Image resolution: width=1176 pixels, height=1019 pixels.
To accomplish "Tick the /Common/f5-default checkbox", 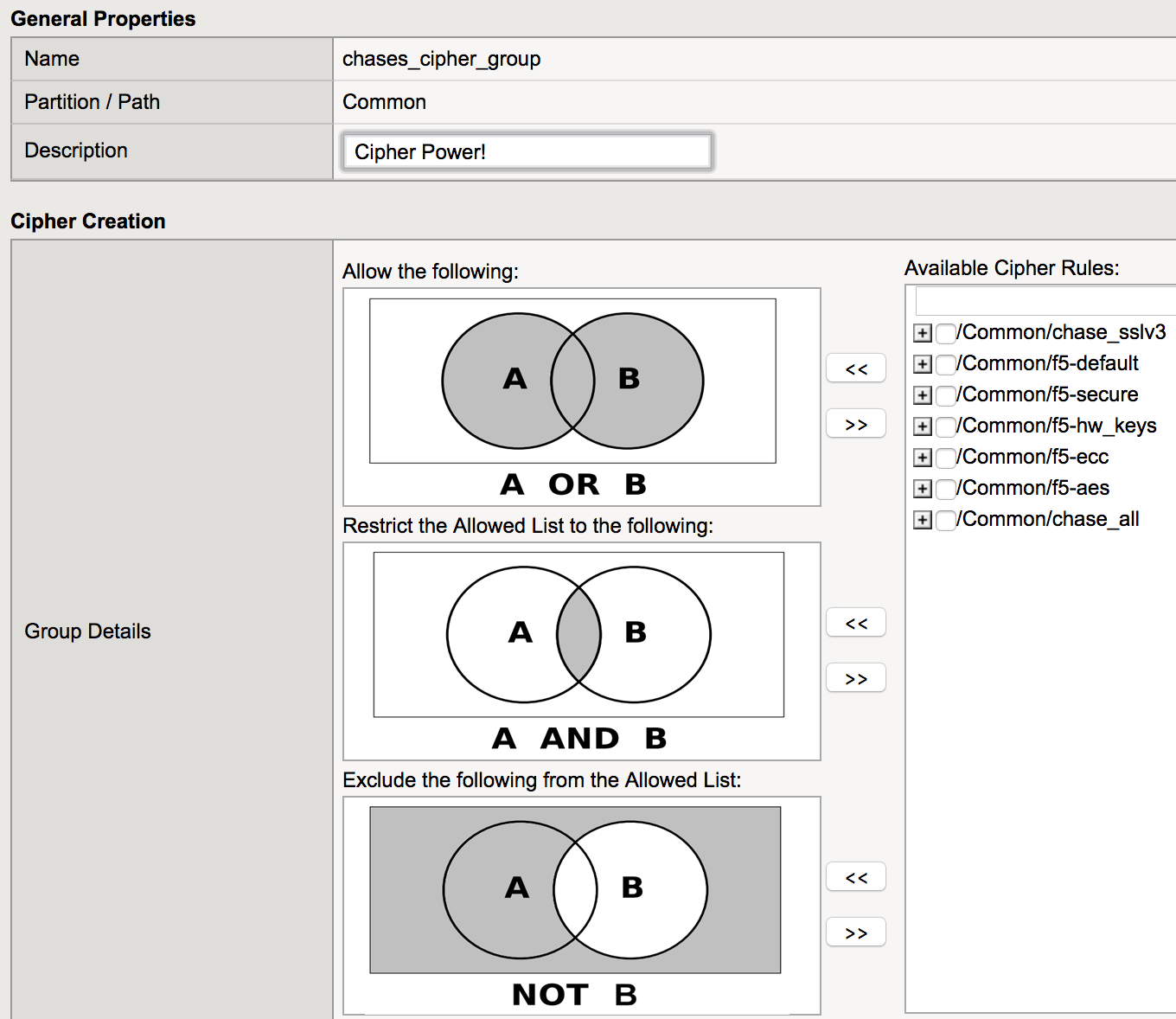I will pyautogui.click(x=946, y=364).
